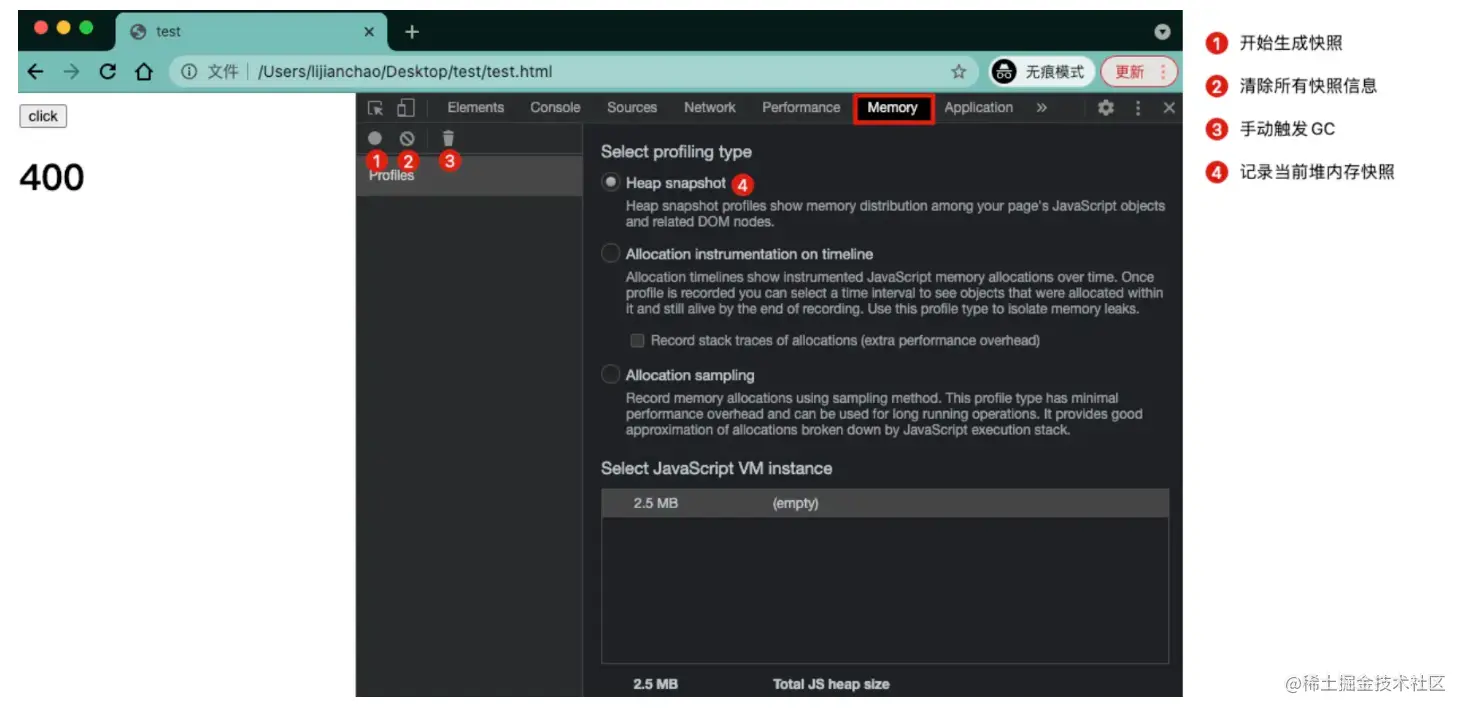Screen dimensions: 1466x714
Task: Select the Profiles sidebar item
Action: point(469,176)
